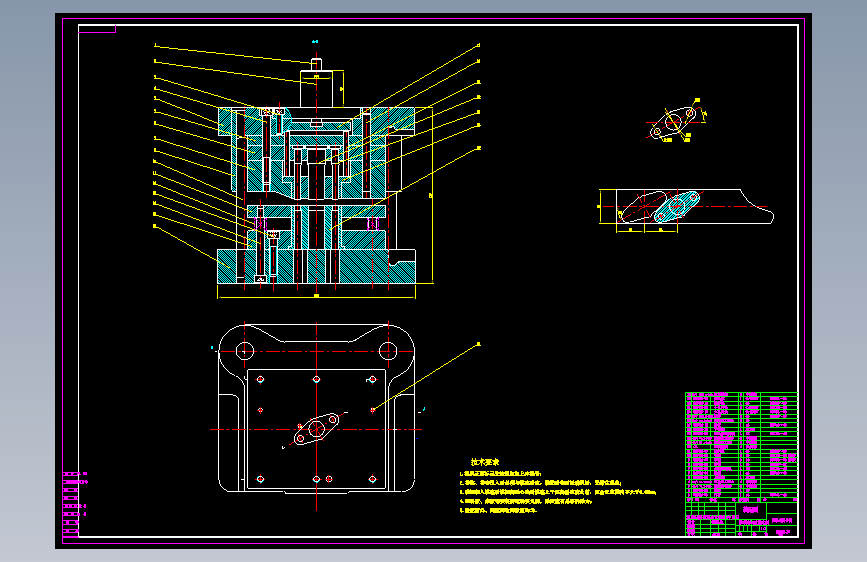This screenshot has width=867, height=562.
Task: Select the right magenta spring in section view
Action: click(373, 223)
